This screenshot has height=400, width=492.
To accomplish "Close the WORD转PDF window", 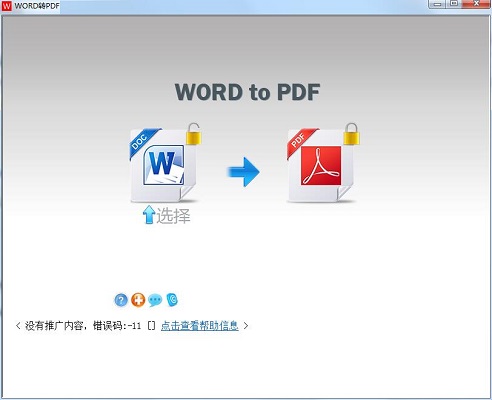I will (x=477, y=4).
